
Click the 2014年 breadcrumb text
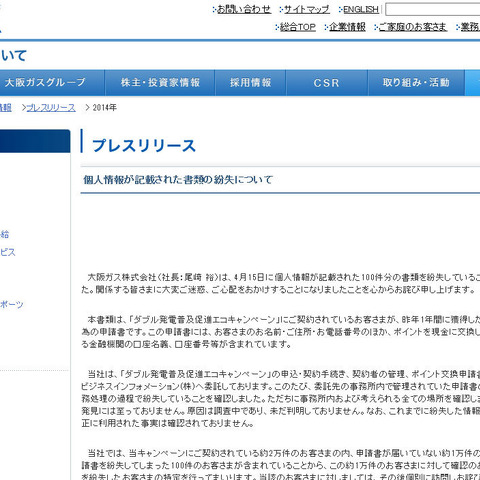tap(105, 108)
